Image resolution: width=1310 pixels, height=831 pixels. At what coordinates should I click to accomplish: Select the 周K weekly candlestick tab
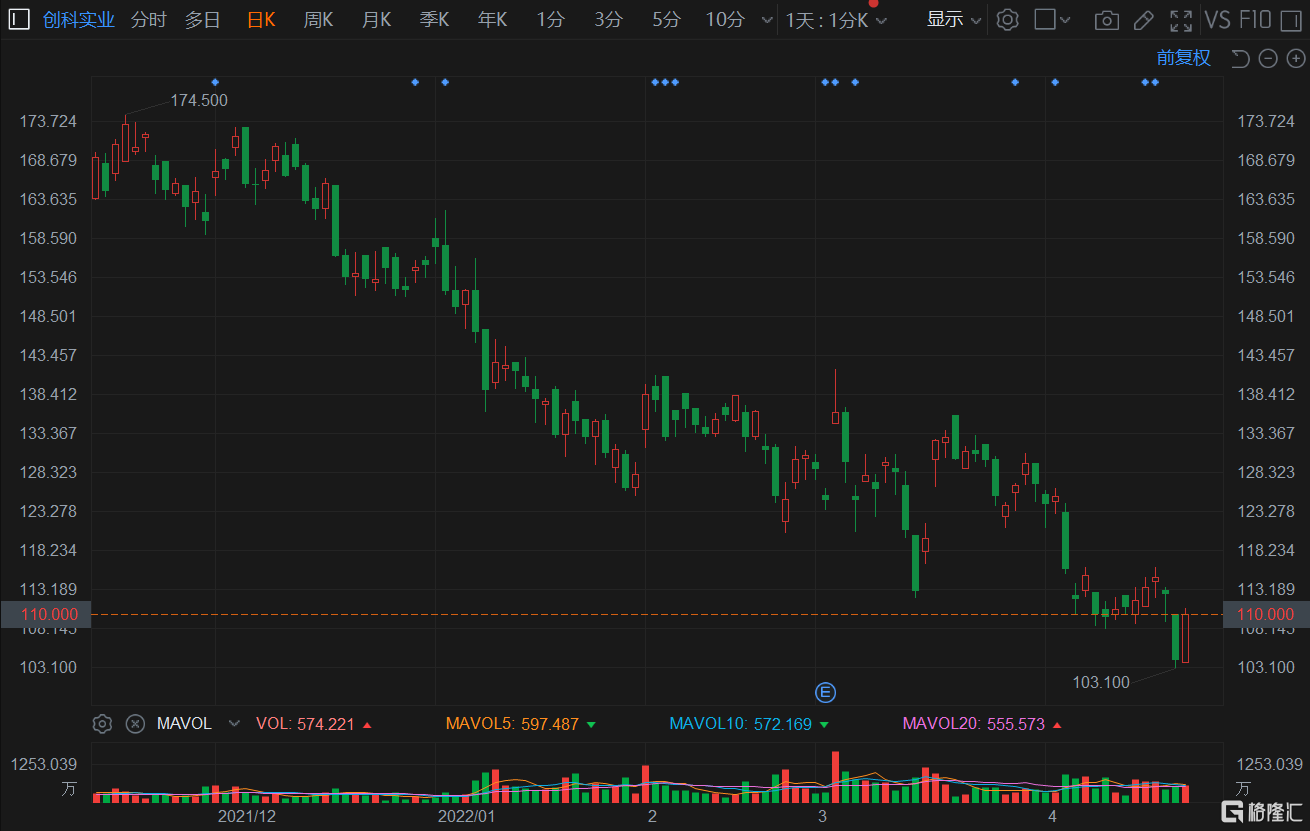319,19
